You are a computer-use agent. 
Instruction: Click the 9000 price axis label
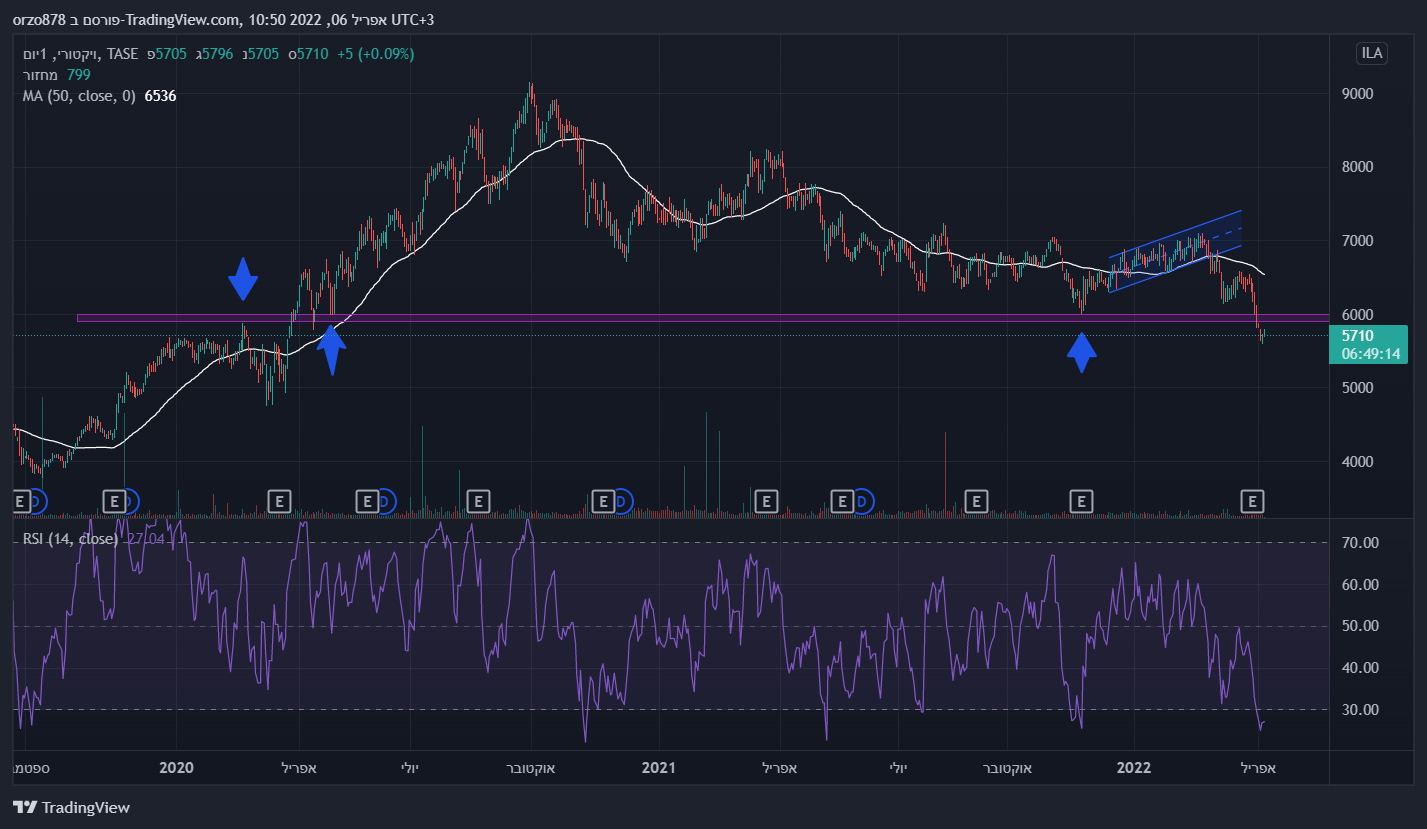[1357, 94]
